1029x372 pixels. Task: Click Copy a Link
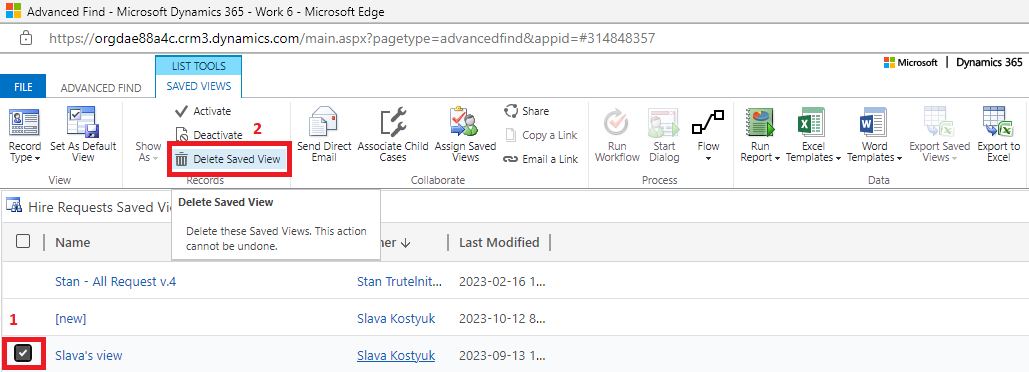pyautogui.click(x=541, y=135)
